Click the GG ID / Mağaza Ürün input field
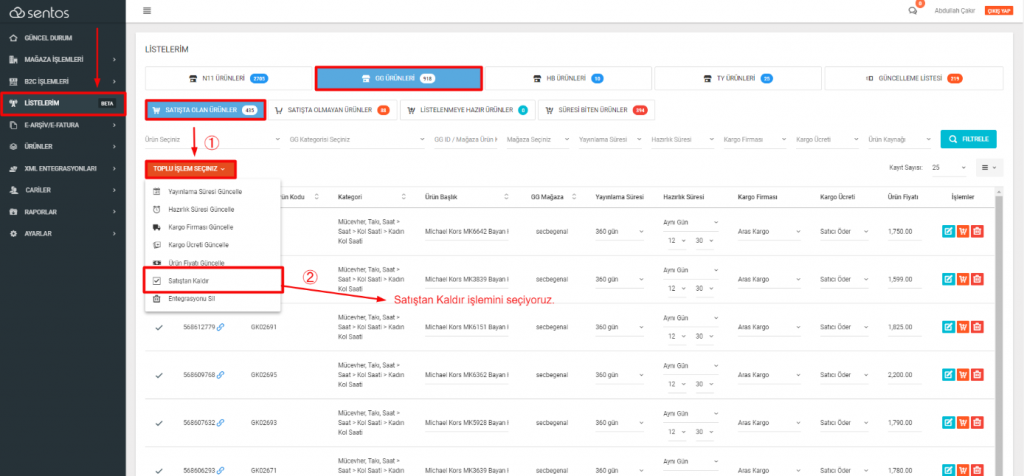 click(464, 139)
